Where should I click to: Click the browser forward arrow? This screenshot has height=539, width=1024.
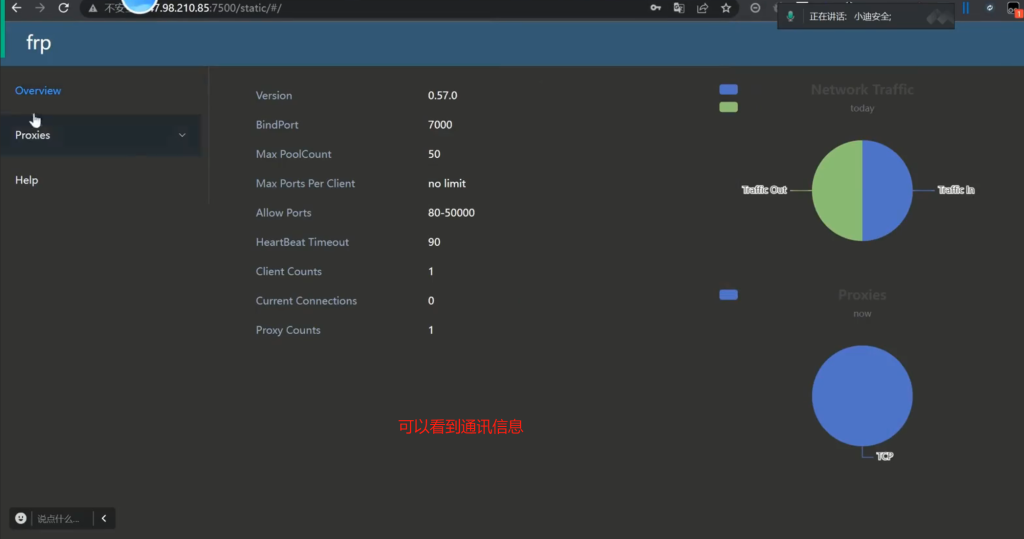point(40,8)
